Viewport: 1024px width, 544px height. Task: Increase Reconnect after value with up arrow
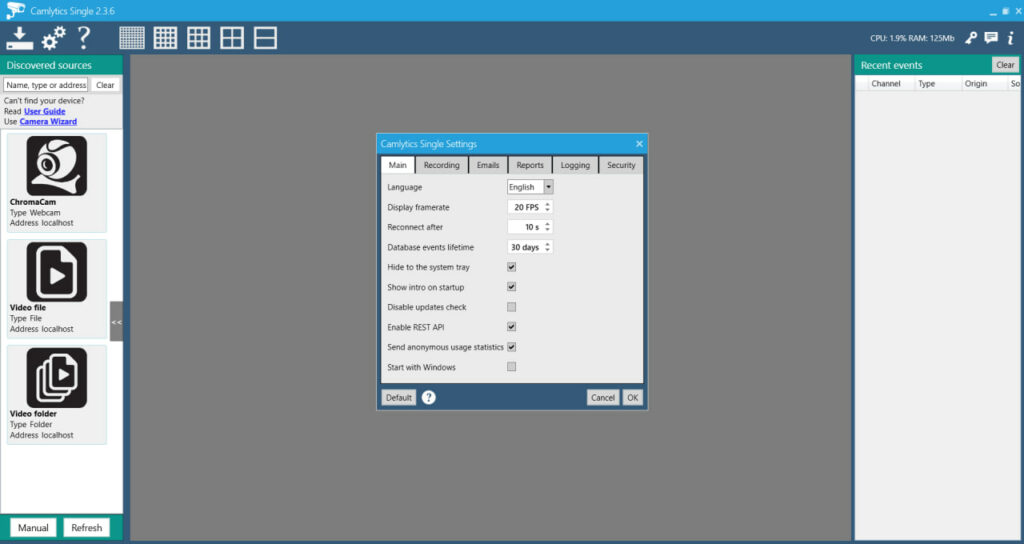pyautogui.click(x=547, y=224)
